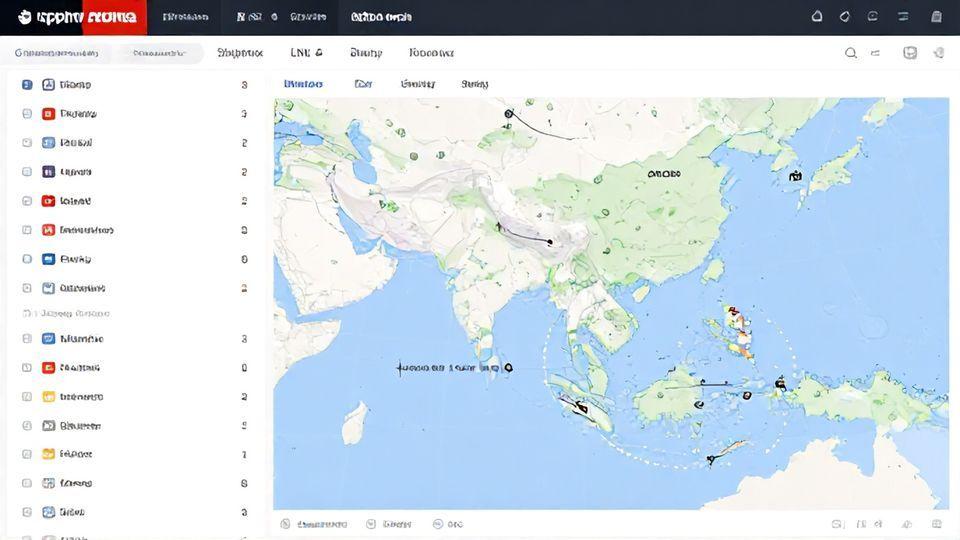Click the red icon in the second sidebar row
Viewport: 960px width, 540px height.
pos(48,114)
